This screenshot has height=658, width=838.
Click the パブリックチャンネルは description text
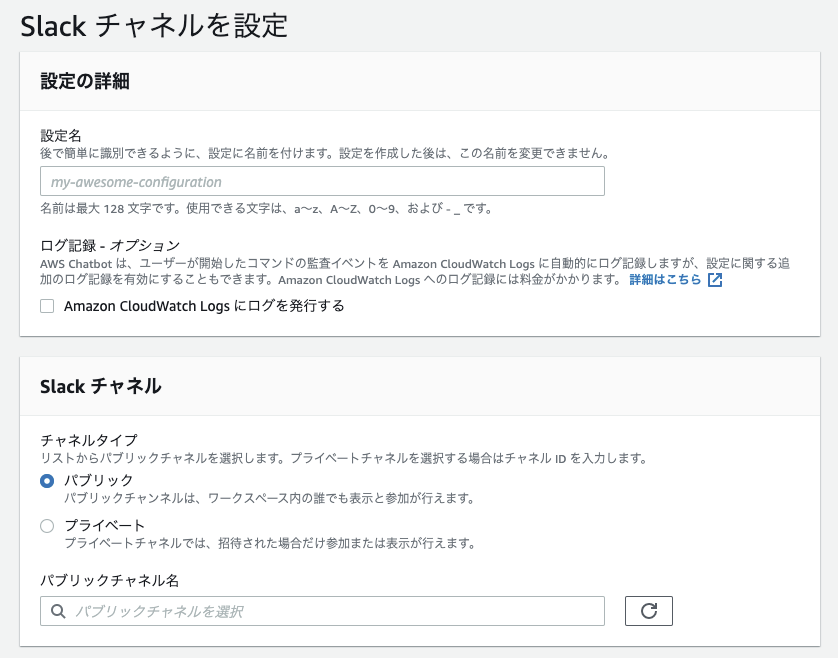tap(270, 498)
